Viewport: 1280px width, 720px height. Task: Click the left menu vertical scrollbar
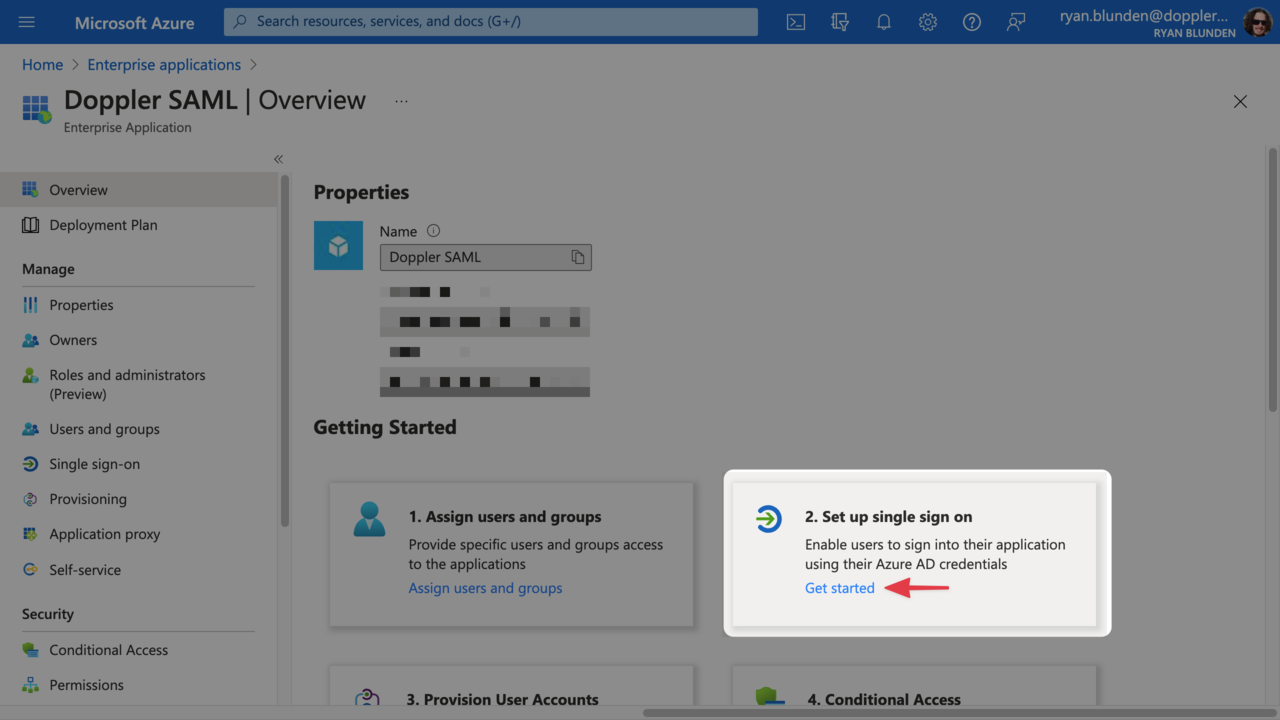click(285, 350)
